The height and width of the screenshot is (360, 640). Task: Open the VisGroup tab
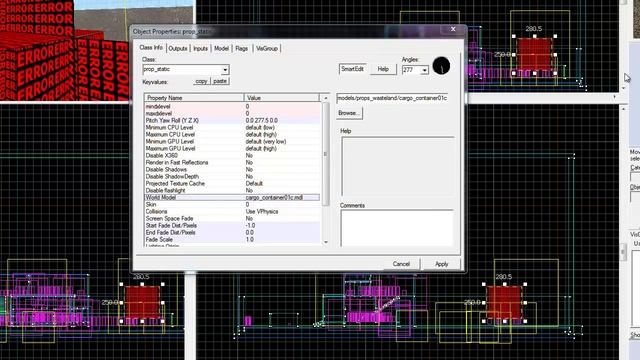tap(267, 49)
